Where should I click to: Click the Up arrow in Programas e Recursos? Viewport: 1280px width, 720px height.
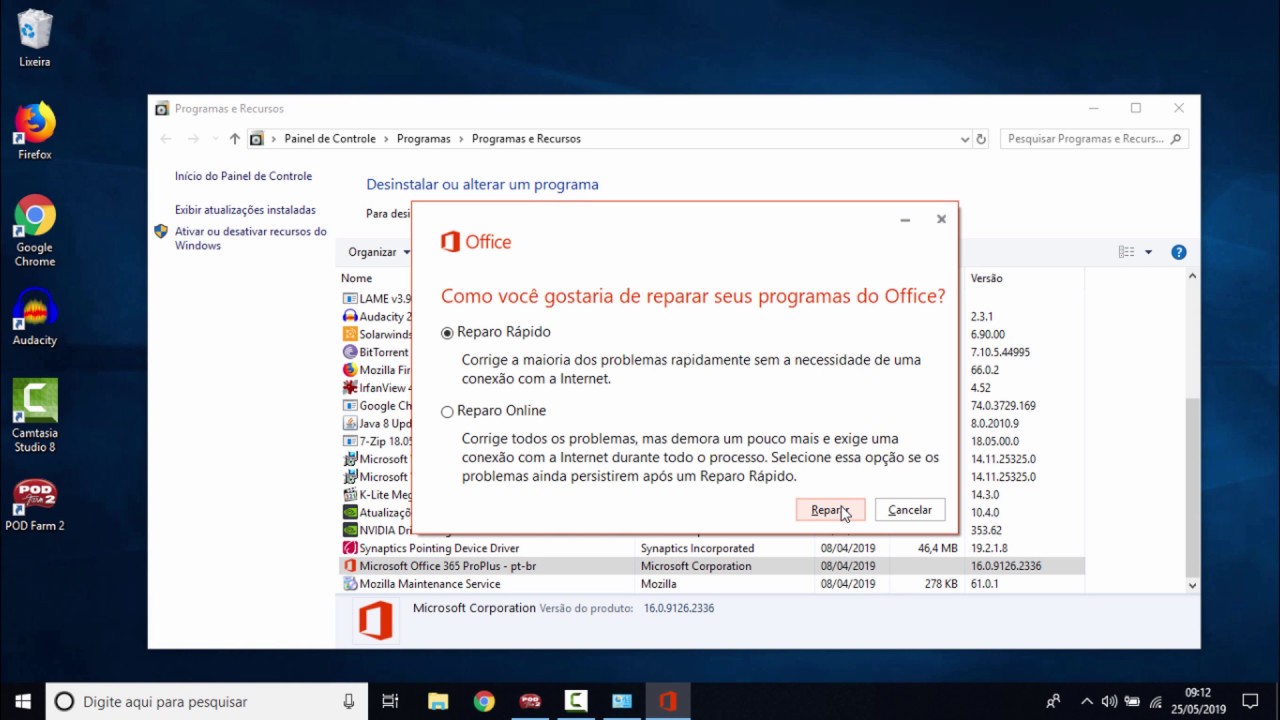pos(235,139)
